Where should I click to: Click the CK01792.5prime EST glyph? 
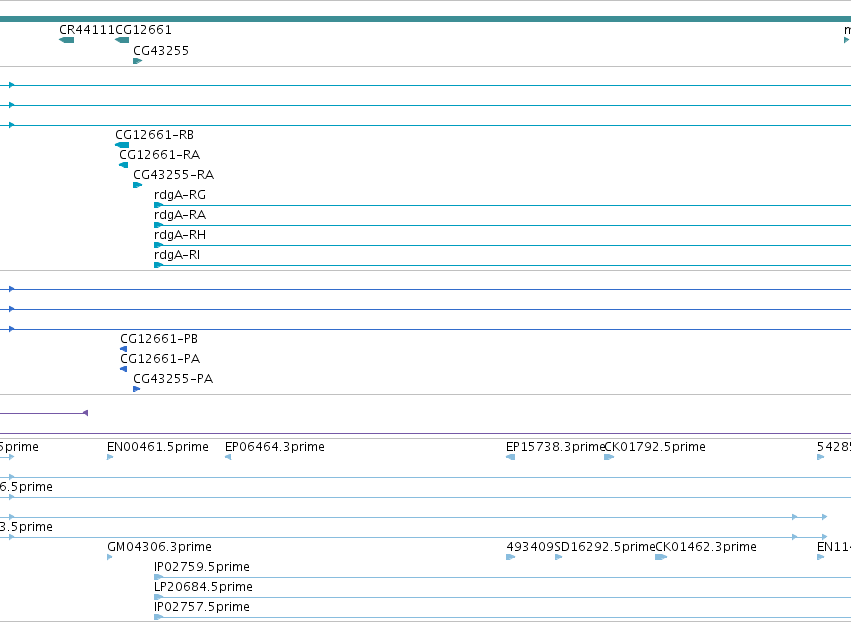(x=609, y=457)
